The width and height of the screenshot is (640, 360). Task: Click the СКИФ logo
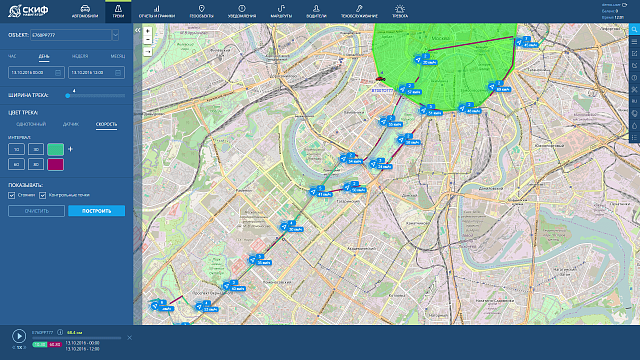coord(28,11)
